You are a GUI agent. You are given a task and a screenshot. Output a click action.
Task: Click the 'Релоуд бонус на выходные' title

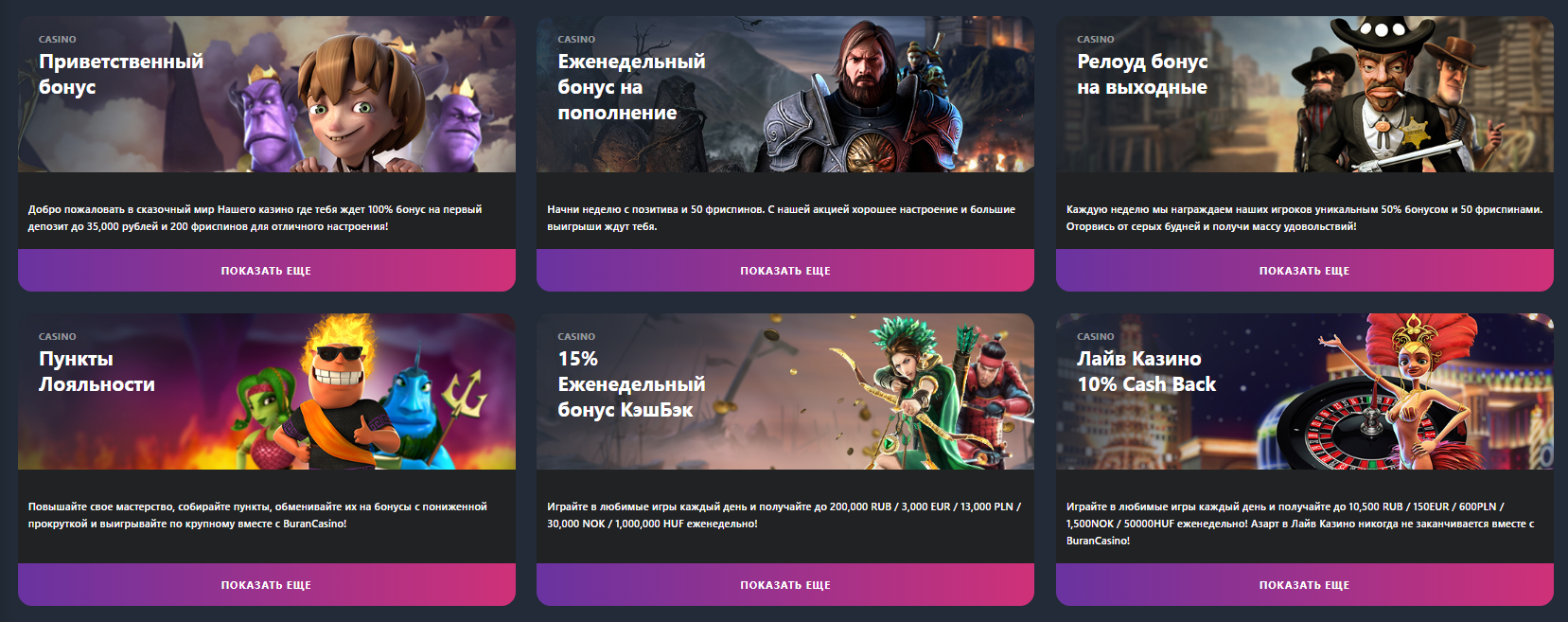coord(1142,74)
